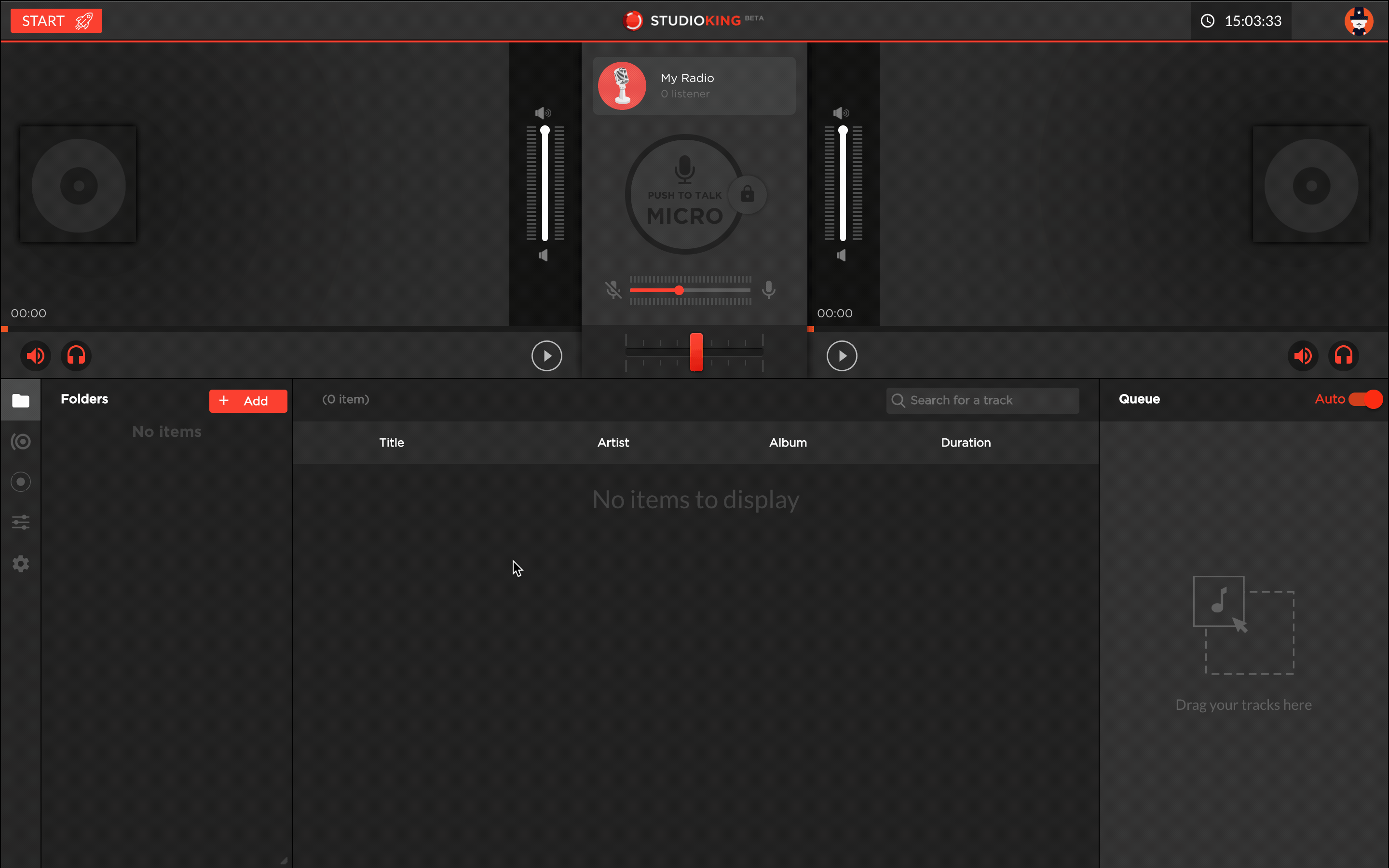Screen dimensions: 1389x868
Task: Click the left deck progress bar marker
Action: pyautogui.click(x=5, y=329)
